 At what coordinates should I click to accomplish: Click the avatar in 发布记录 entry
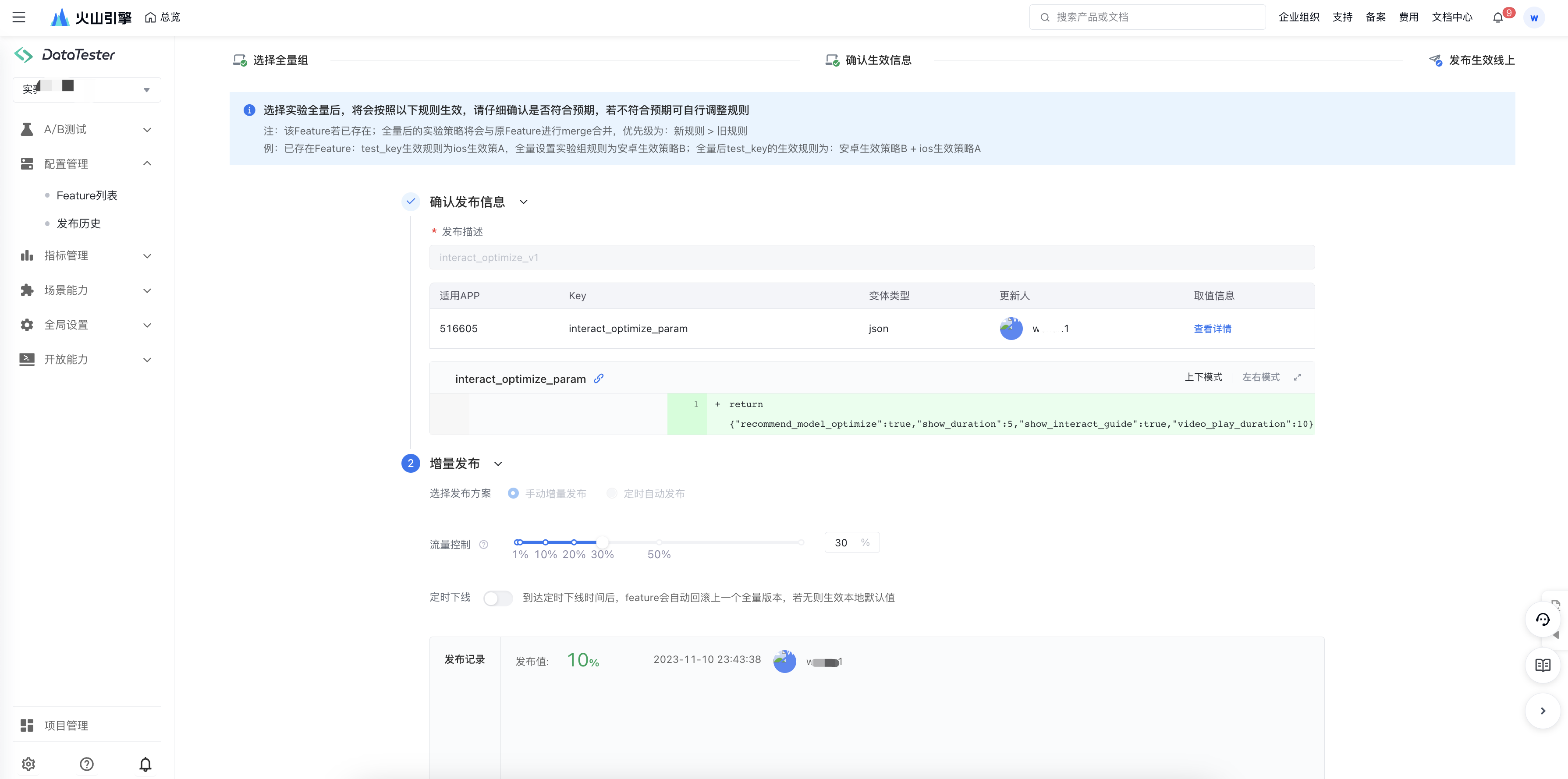point(784,662)
